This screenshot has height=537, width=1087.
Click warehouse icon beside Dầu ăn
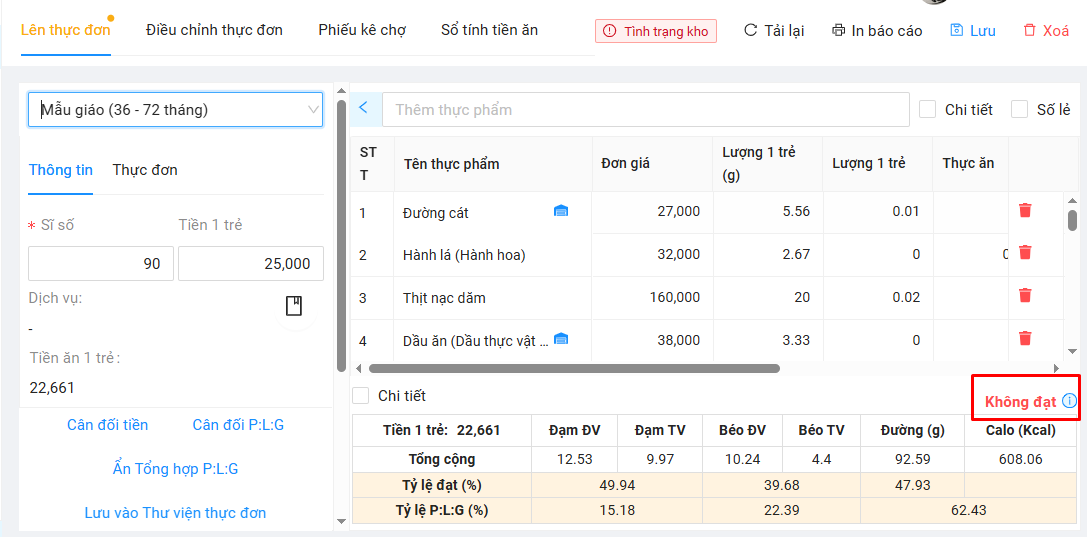coord(561,339)
